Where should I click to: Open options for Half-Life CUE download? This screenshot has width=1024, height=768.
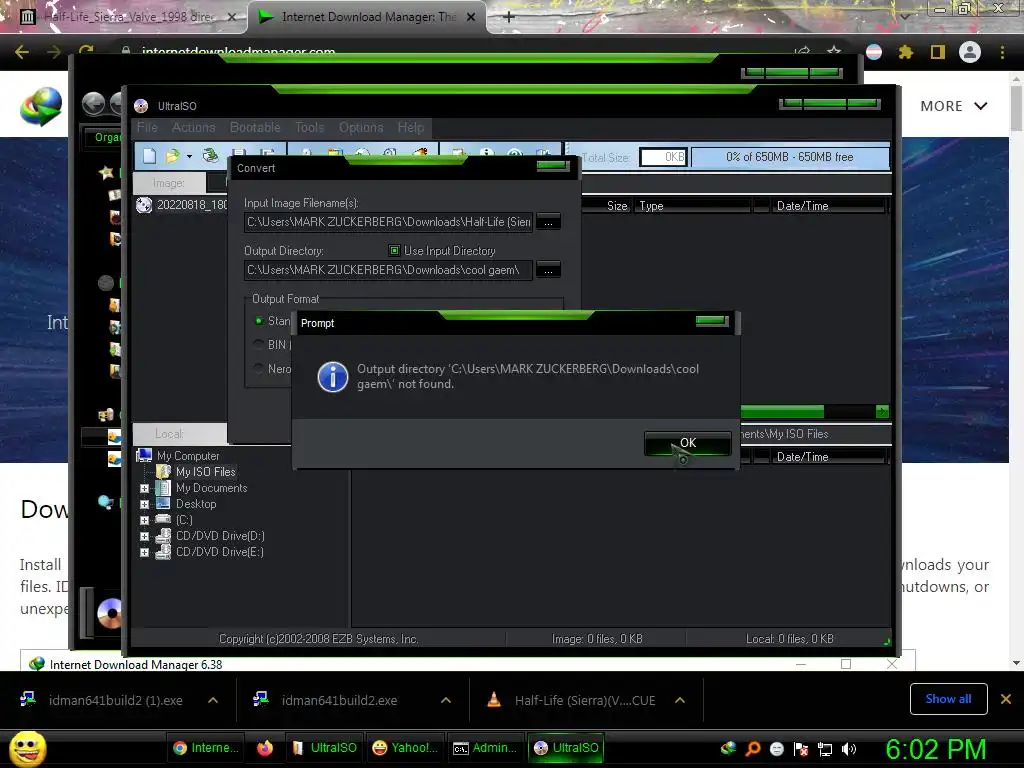point(680,700)
